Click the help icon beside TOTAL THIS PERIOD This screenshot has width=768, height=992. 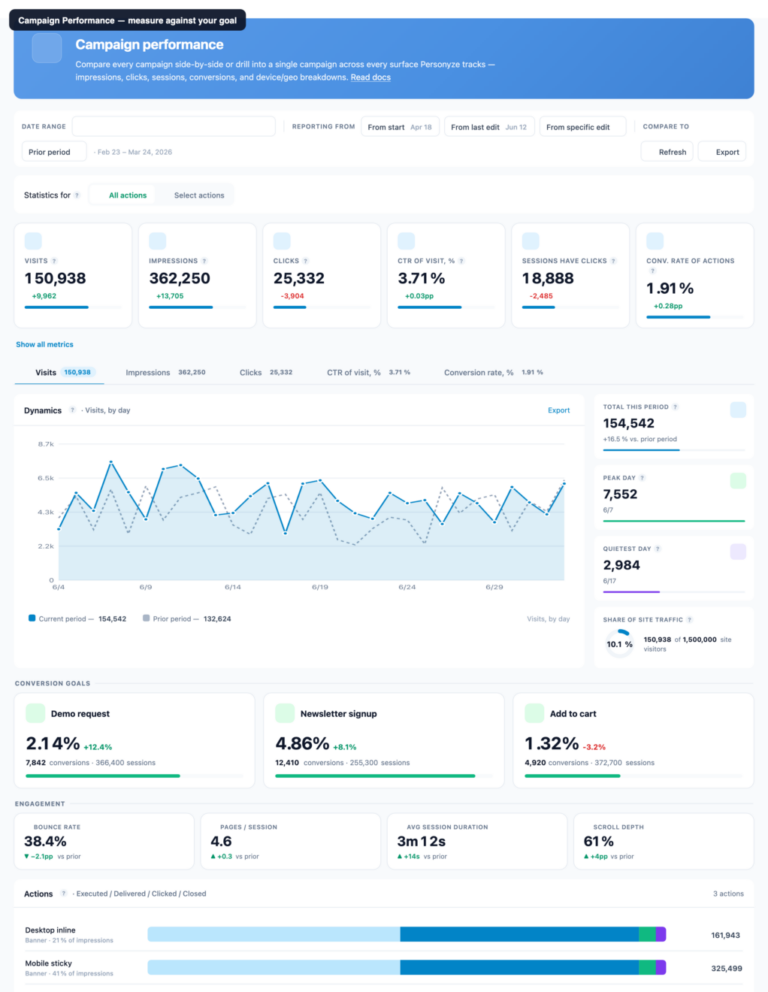click(x=675, y=407)
